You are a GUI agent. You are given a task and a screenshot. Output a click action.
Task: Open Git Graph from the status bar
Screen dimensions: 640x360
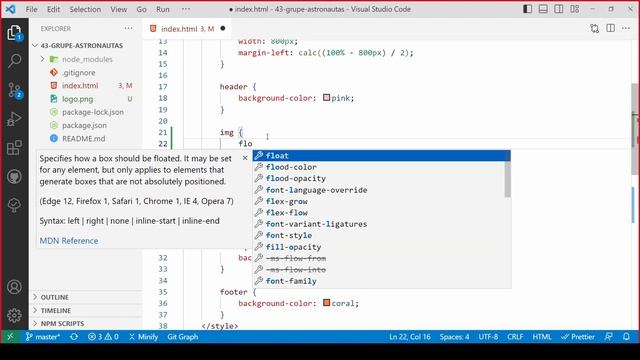(x=182, y=337)
